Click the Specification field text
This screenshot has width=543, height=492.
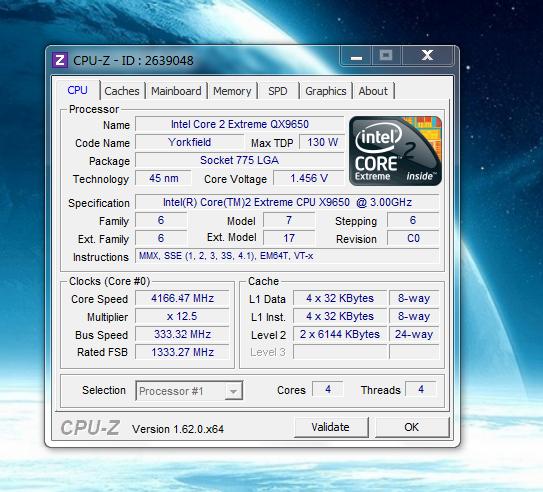click(287, 202)
